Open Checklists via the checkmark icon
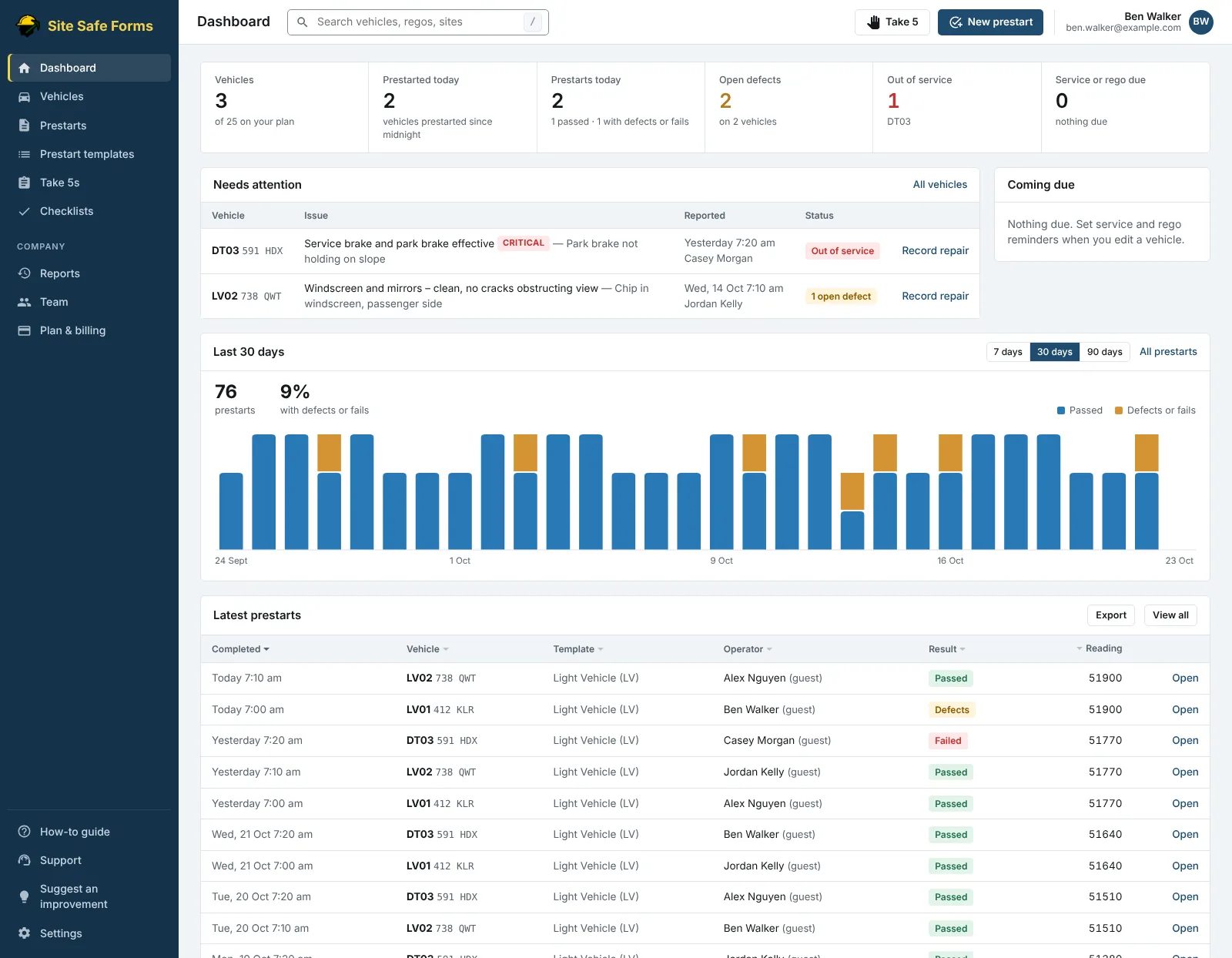 (x=25, y=211)
